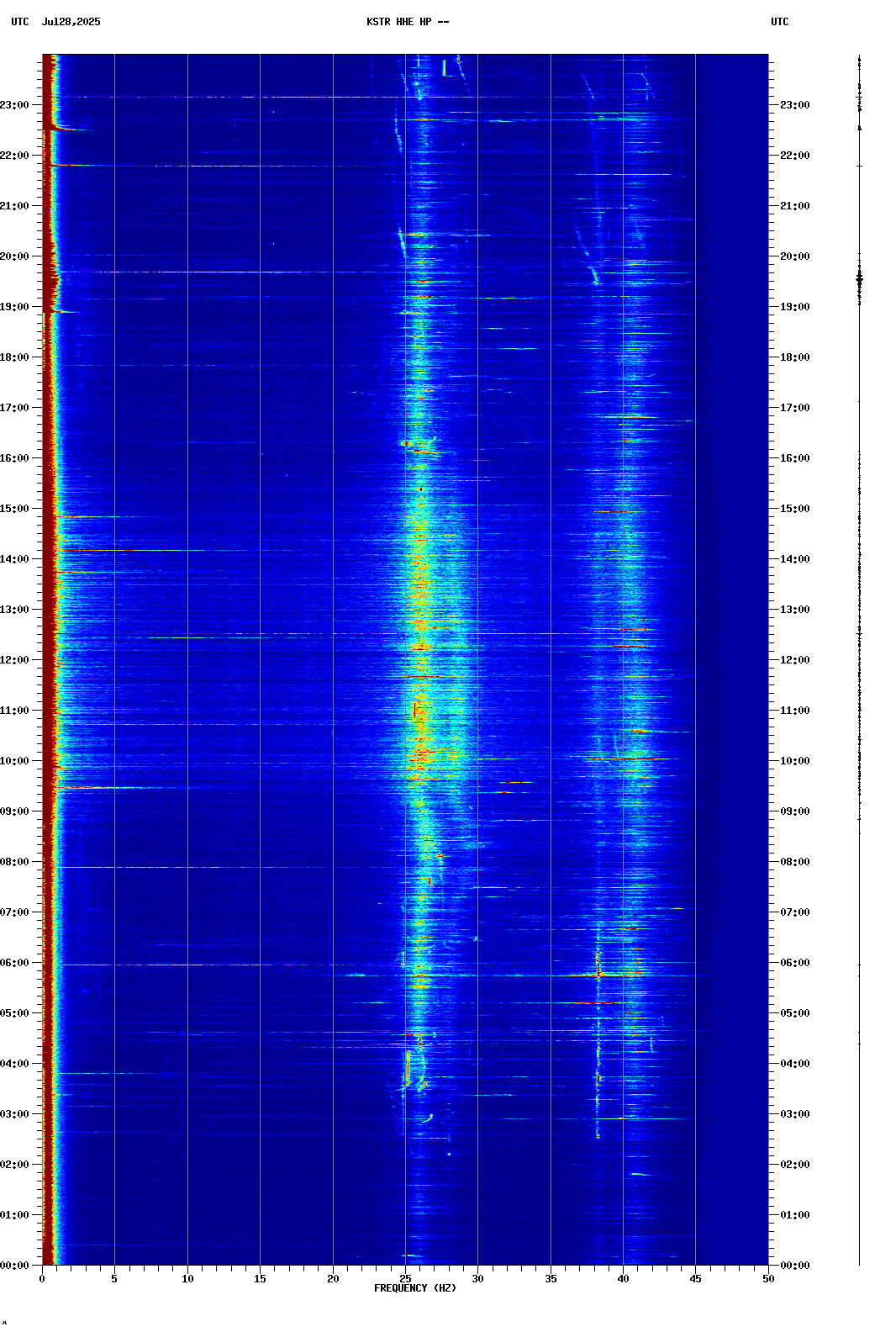Viewport: 896px width, 1332px height.
Task: Click the 06:00 label on the right time axis
Action: click(795, 963)
